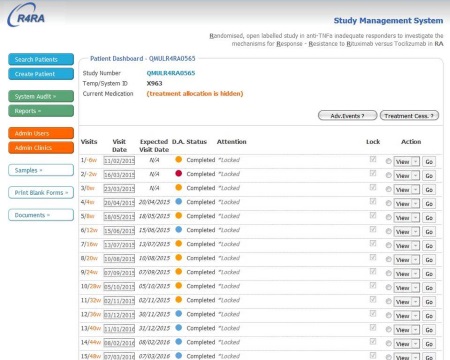
Task: Open View action dropdown for visit 4/4w
Action: click(406, 204)
